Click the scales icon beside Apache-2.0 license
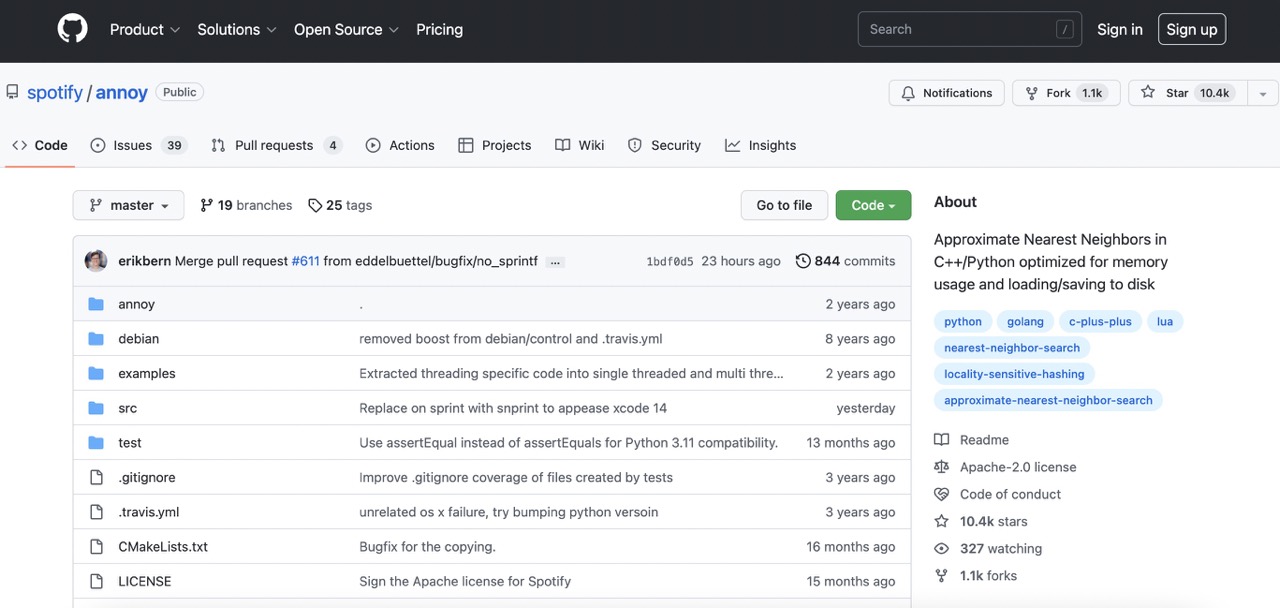The width and height of the screenshot is (1280, 608). (941, 467)
